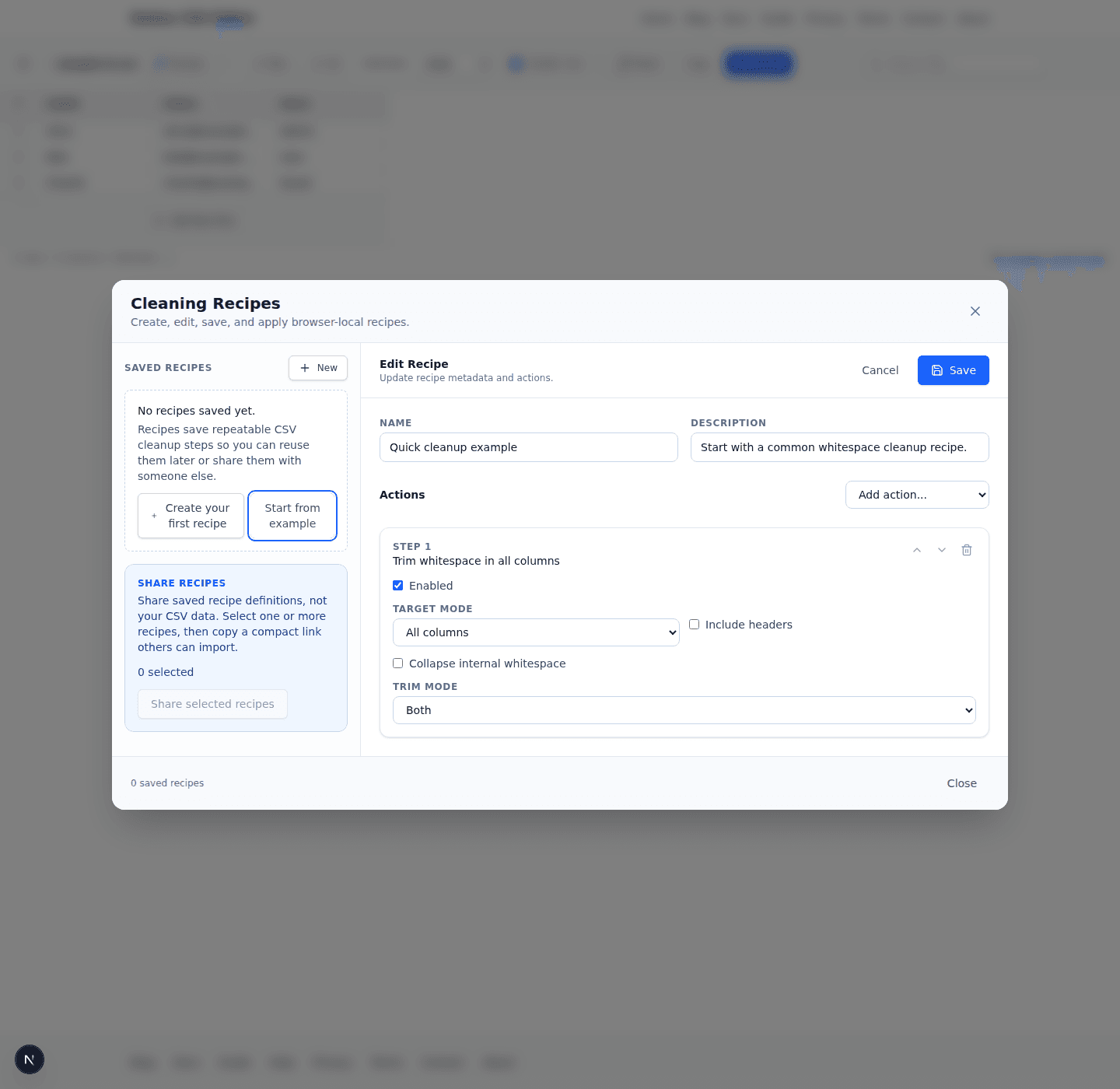
Task: Move Step 1 up with the up chevron
Action: tap(917, 550)
